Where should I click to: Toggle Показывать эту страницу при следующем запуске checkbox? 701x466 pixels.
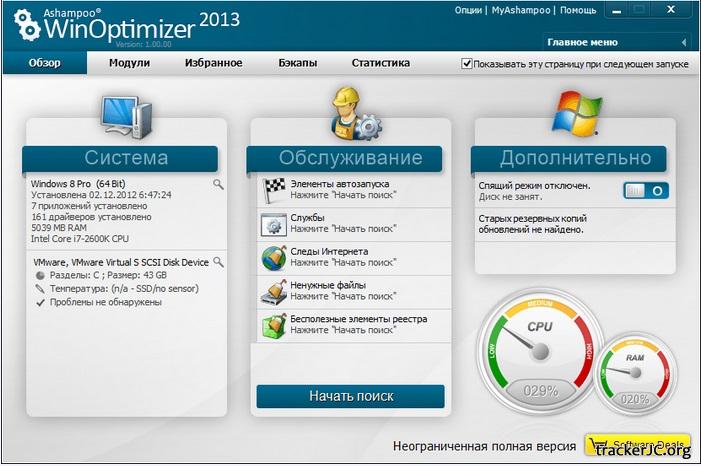coord(466,64)
